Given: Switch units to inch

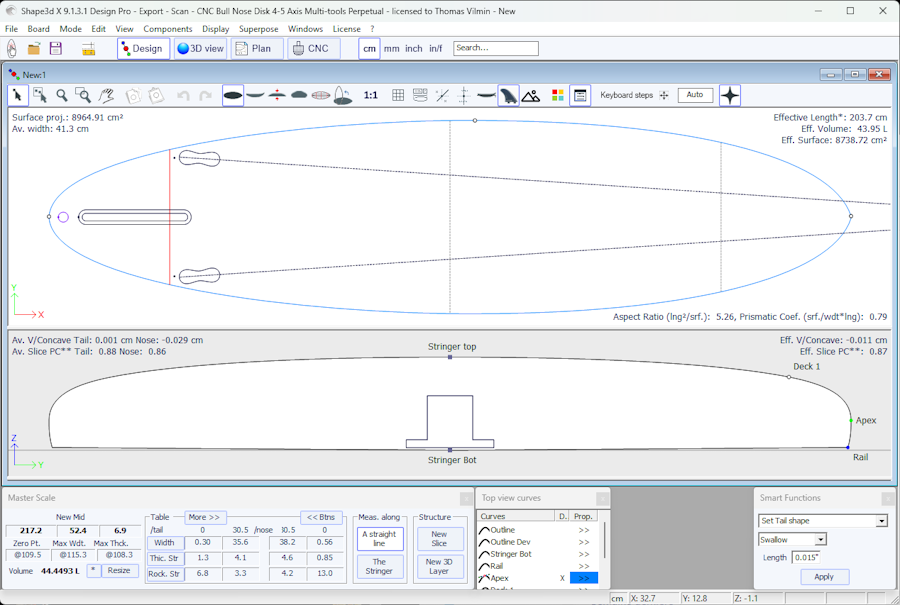Looking at the screenshot, I should click(x=413, y=48).
